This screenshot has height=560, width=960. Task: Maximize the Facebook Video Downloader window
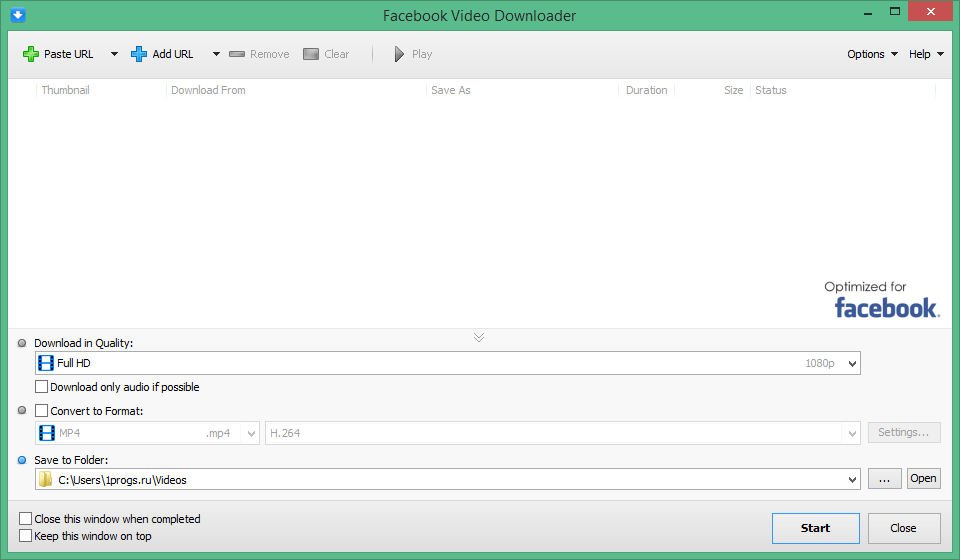tap(894, 12)
